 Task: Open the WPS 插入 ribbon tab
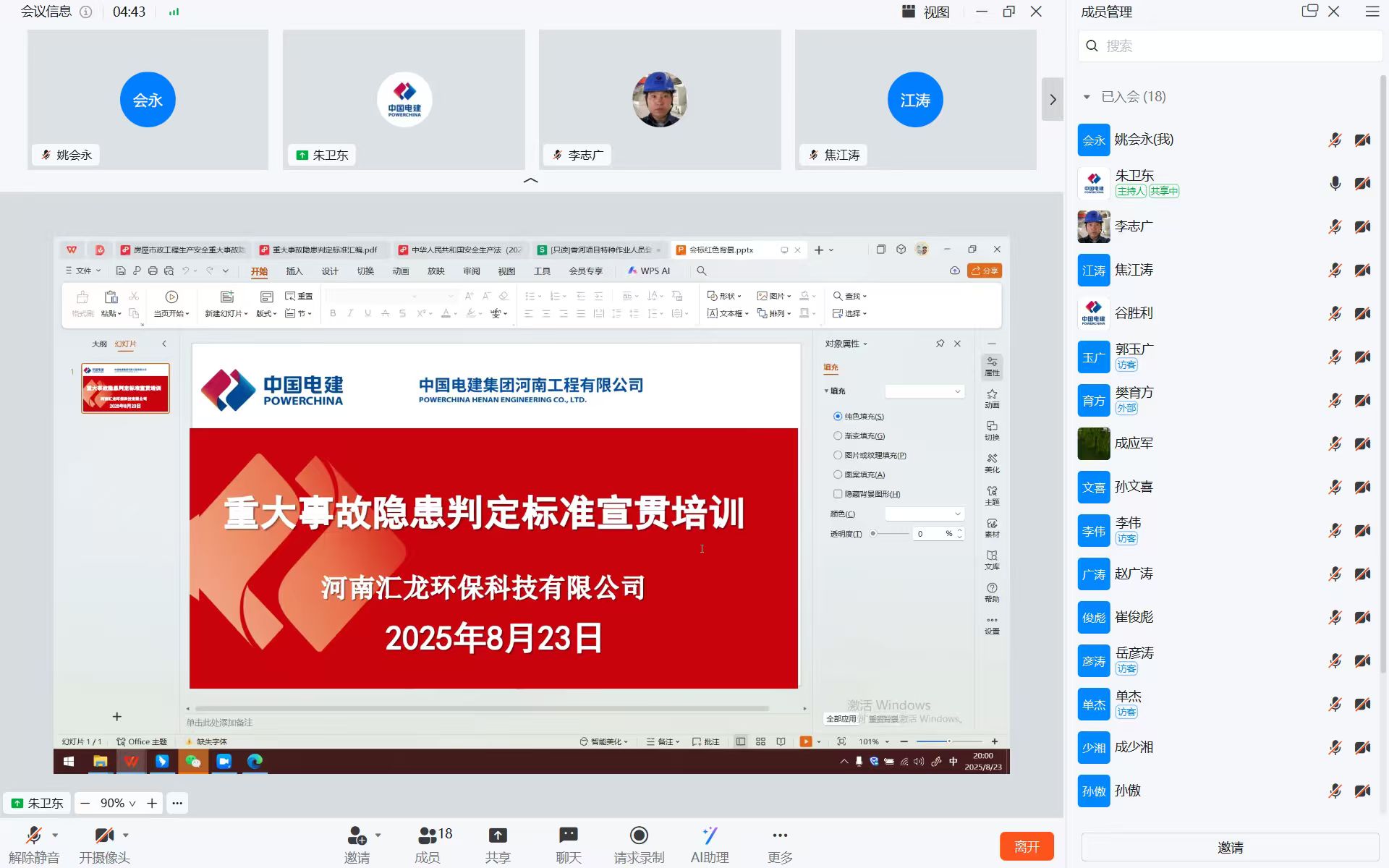tap(294, 271)
